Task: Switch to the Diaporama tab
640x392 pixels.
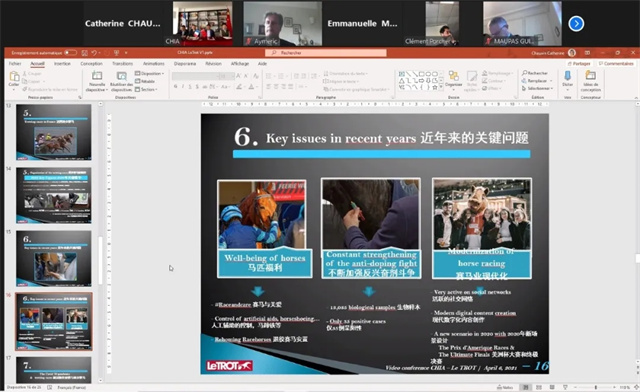Action: click(185, 64)
